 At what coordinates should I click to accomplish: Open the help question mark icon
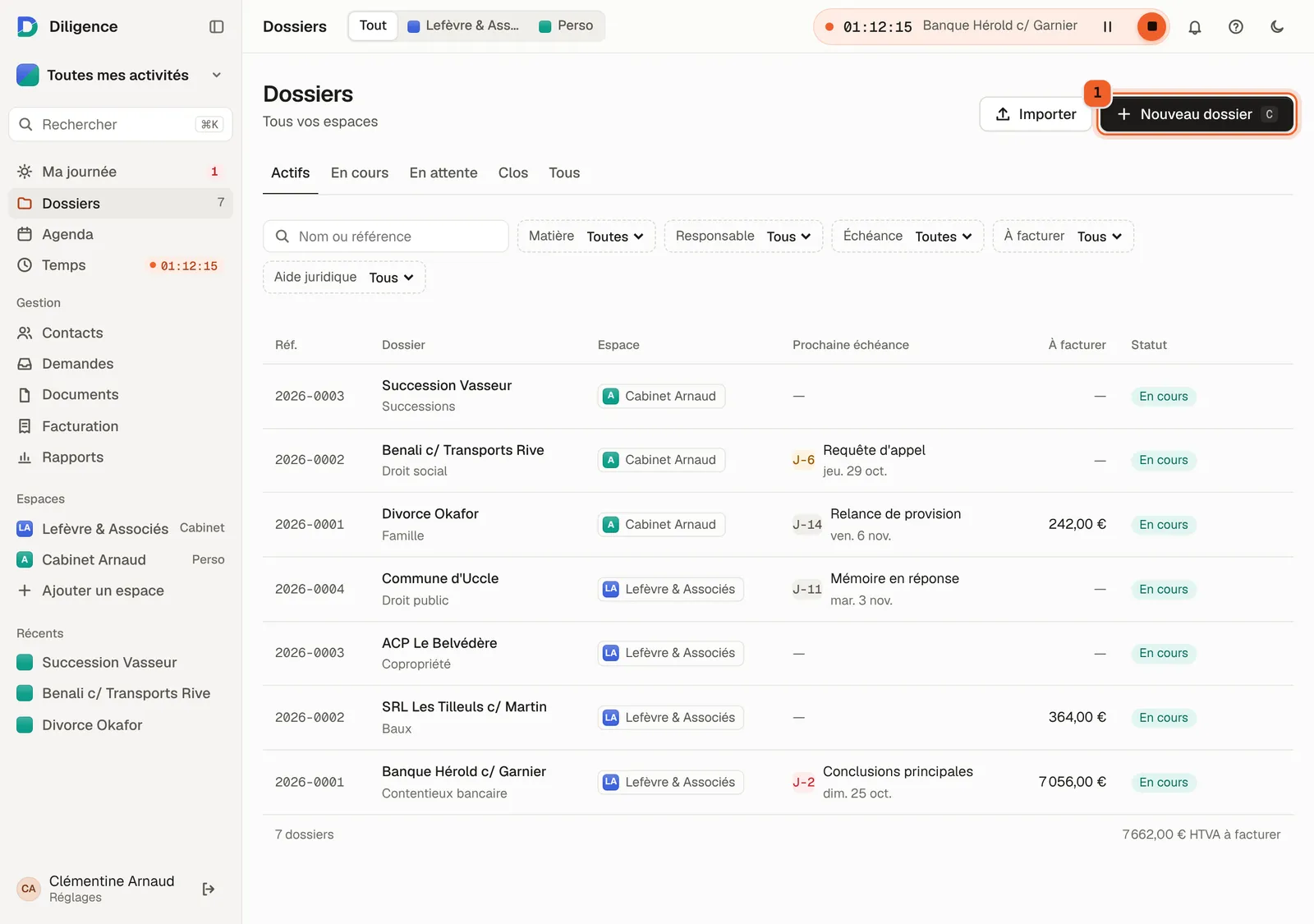click(x=1235, y=26)
